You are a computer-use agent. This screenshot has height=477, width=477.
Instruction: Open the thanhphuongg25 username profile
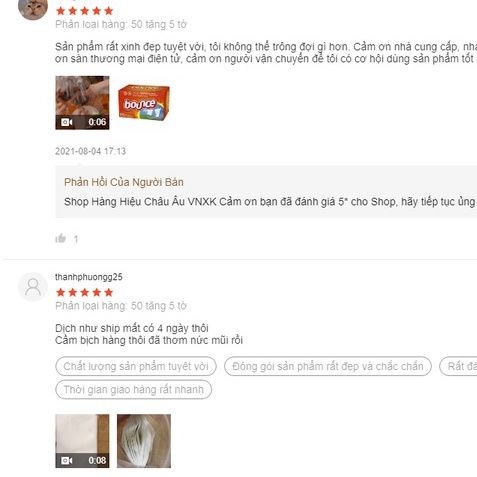[89, 277]
